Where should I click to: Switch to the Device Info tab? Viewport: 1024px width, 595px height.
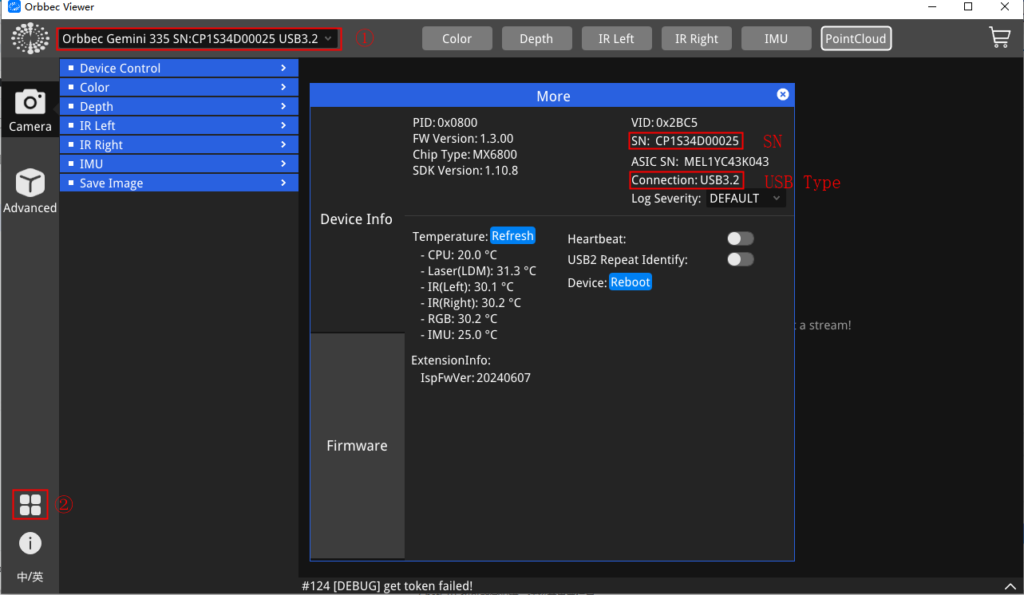[356, 219]
